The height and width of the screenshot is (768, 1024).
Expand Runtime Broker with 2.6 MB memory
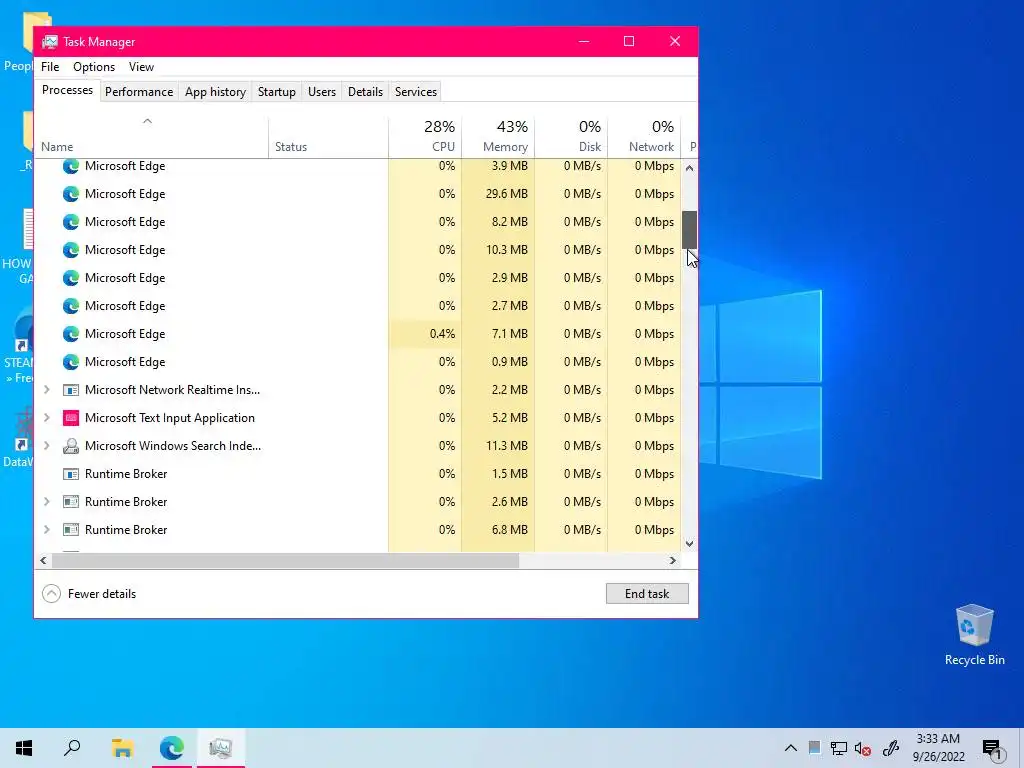click(46, 502)
